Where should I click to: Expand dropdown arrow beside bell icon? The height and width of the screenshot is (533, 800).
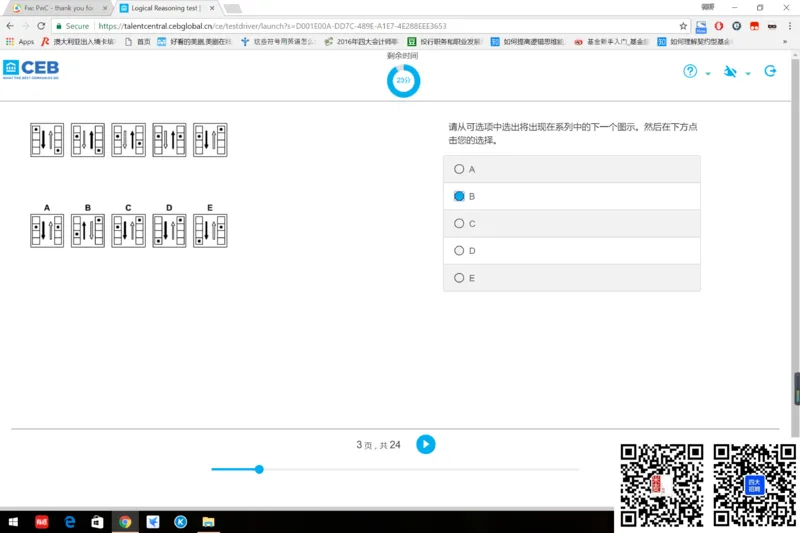[x=747, y=74]
